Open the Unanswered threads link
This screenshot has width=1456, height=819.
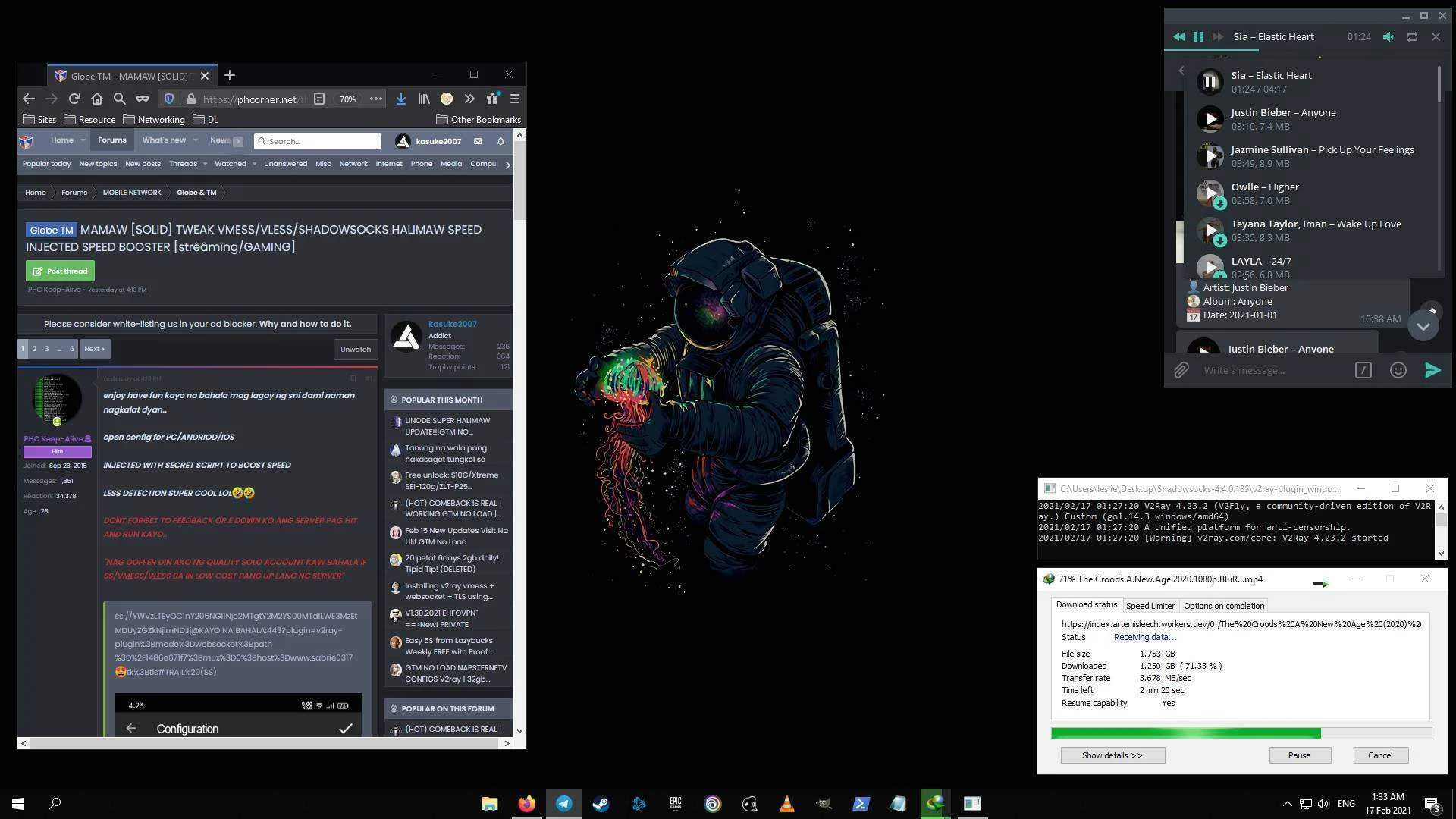(x=285, y=164)
